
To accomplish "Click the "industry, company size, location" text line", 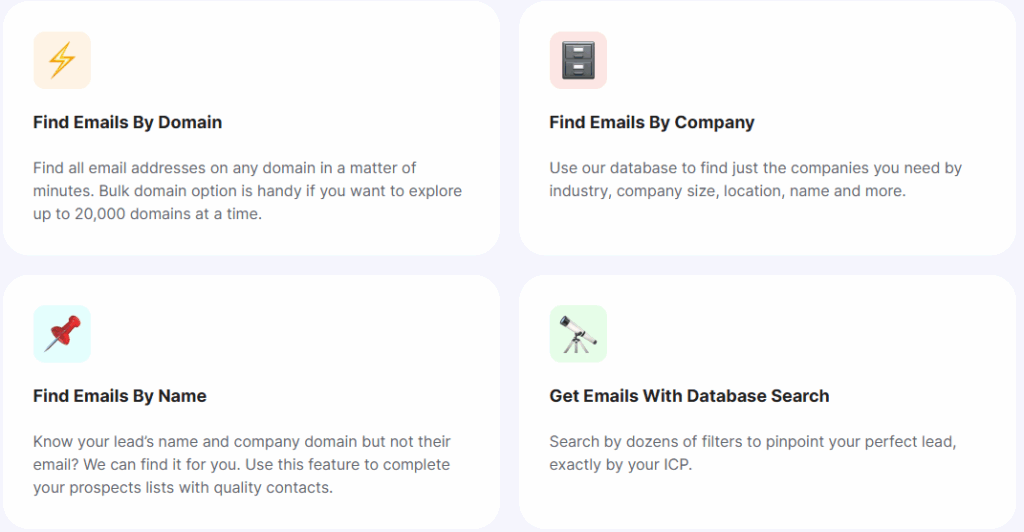I will tap(727, 191).
